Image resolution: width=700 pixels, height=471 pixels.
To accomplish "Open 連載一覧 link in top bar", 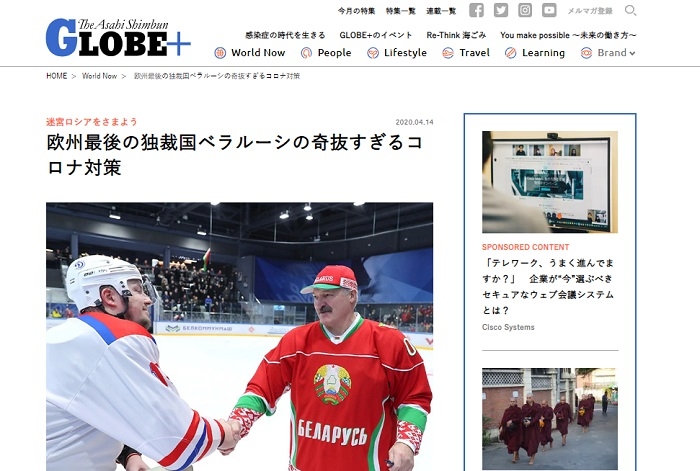I will pos(441,11).
